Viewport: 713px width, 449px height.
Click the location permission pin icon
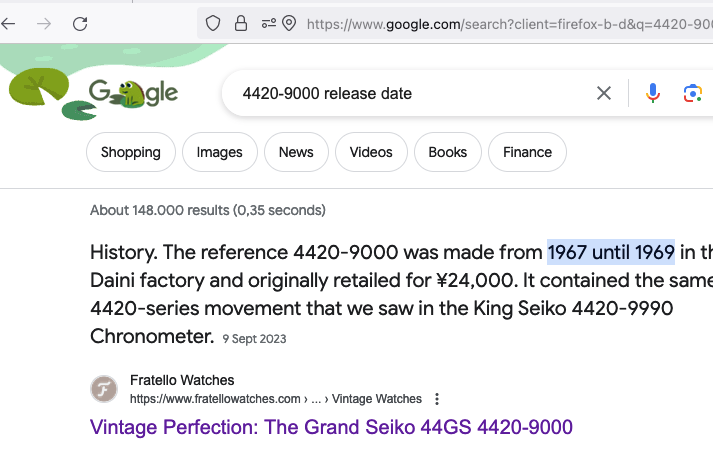[289, 23]
